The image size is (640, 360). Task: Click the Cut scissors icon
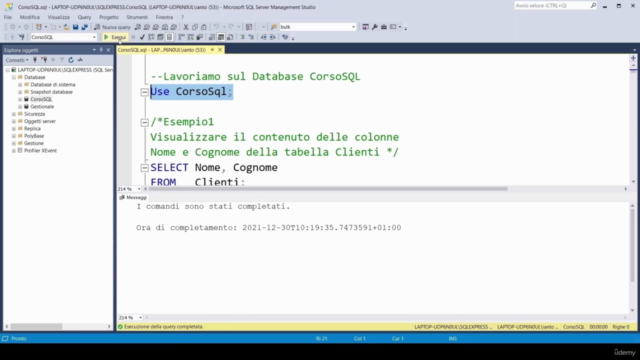pos(186,27)
